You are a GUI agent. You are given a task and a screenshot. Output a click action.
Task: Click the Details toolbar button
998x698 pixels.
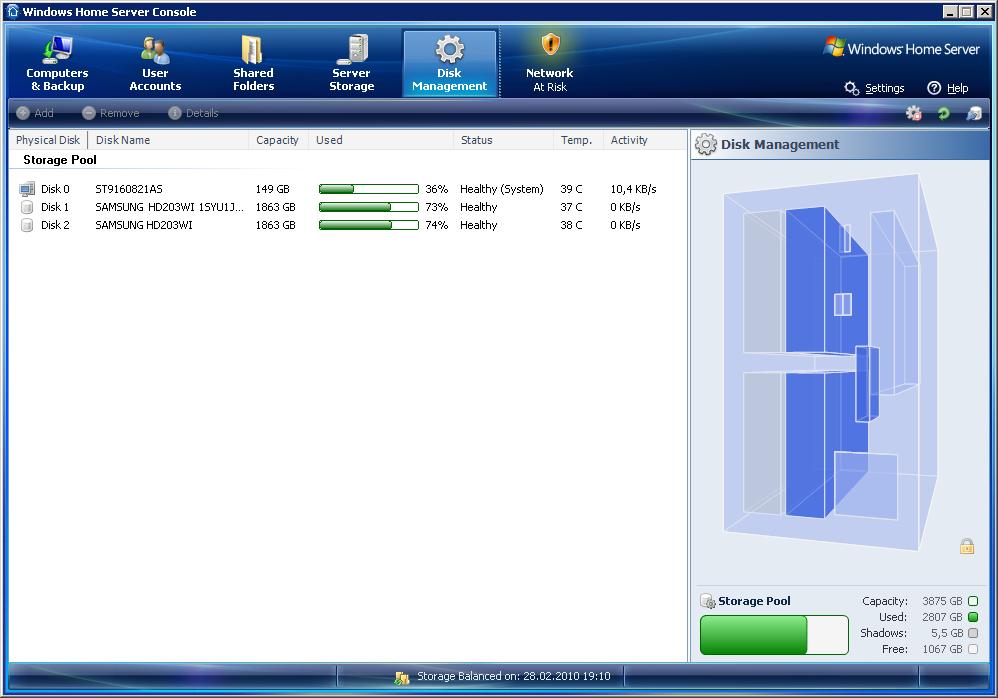pos(193,113)
